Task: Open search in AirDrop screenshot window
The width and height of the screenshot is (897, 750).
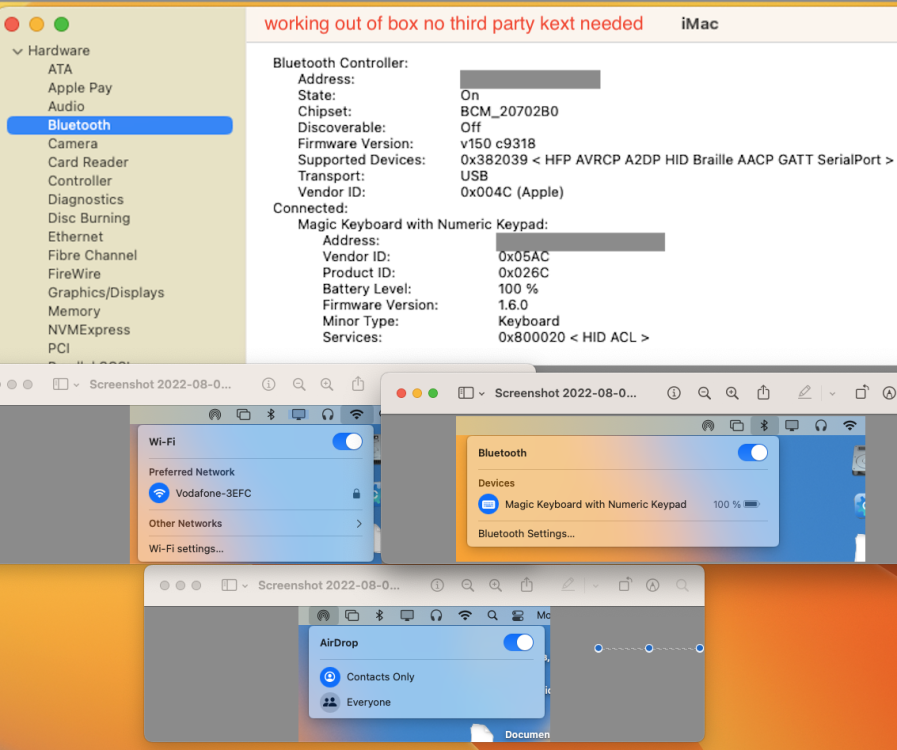Action: 682,585
